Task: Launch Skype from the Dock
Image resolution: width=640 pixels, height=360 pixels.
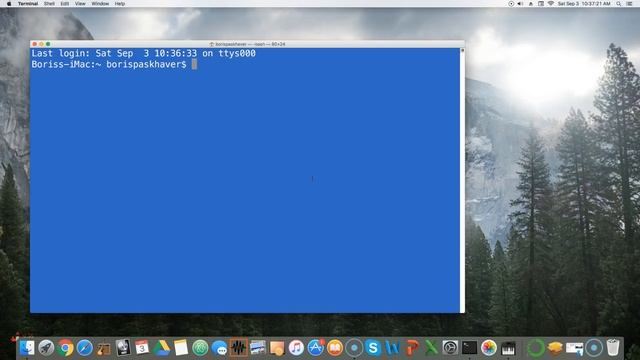Action: coord(373,348)
